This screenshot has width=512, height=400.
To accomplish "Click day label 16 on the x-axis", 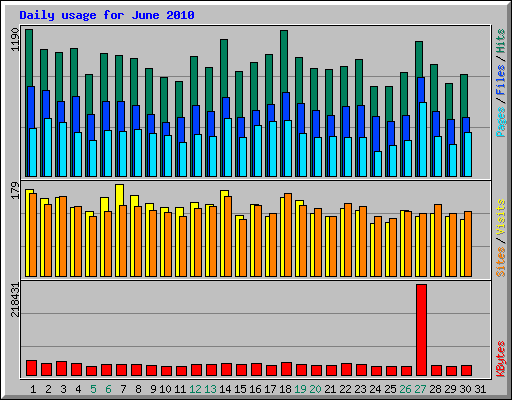I will point(255,389).
